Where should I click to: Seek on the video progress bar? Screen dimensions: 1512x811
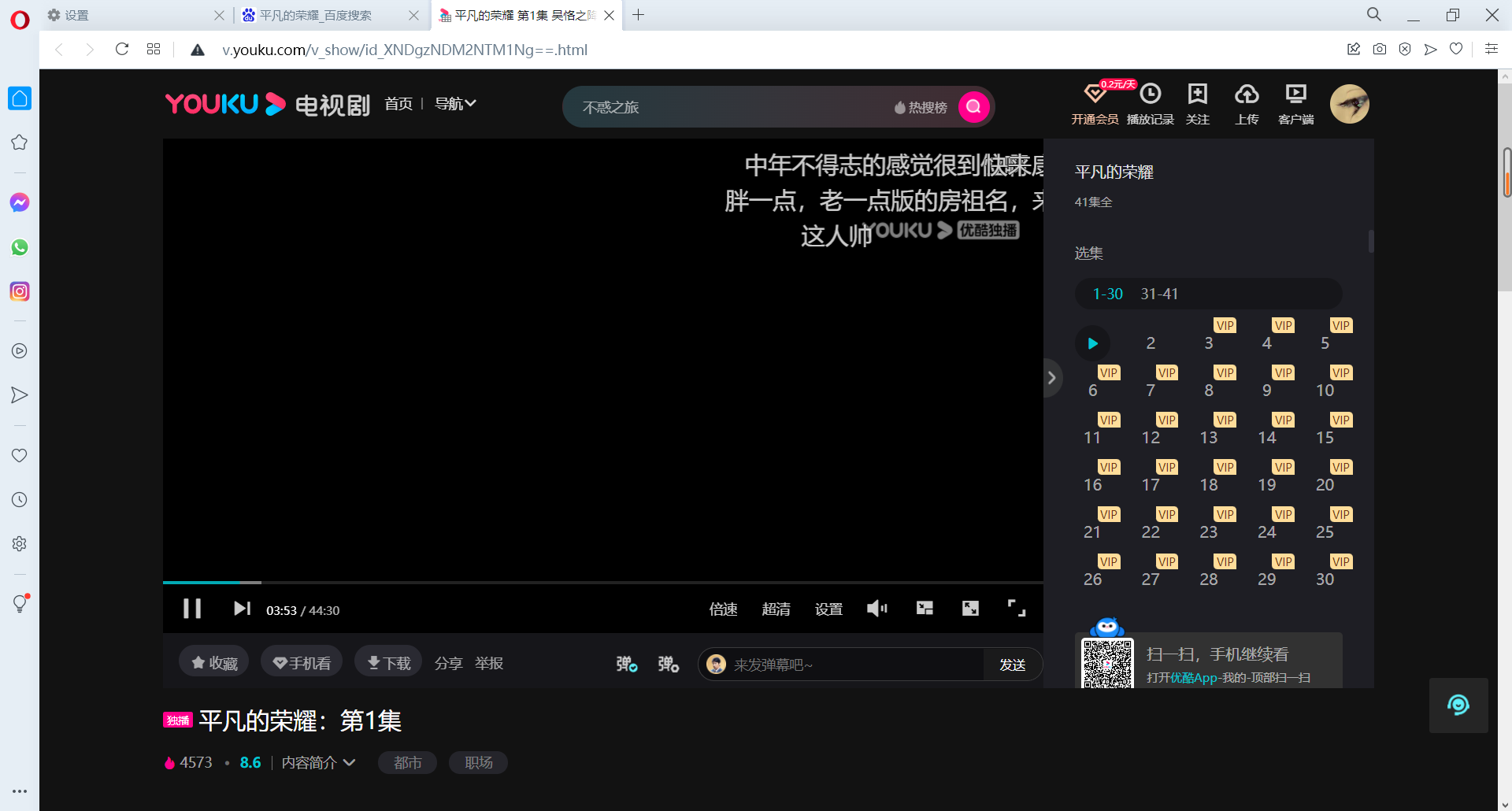pyautogui.click(x=603, y=583)
